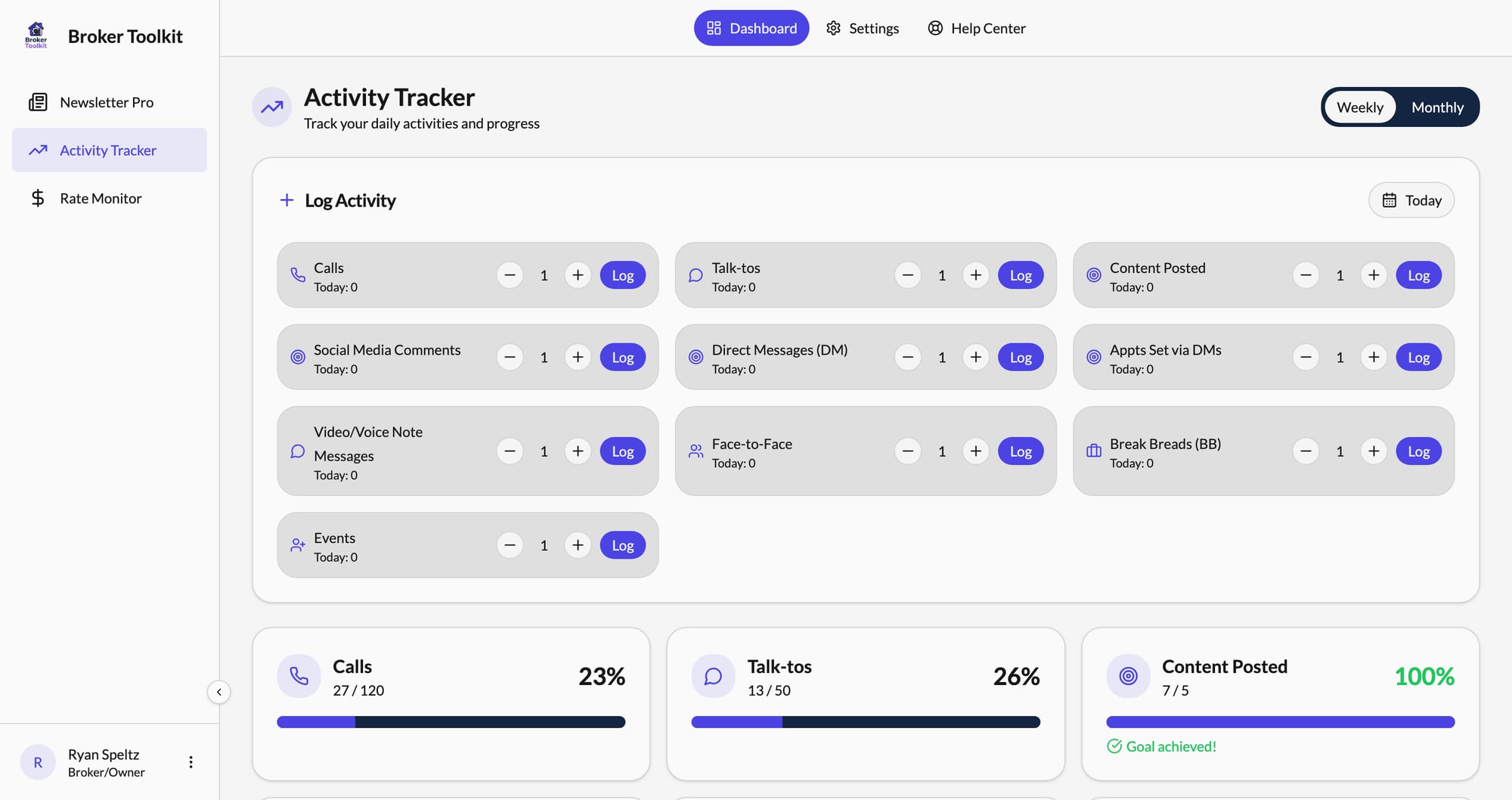Click the Events add-person icon
The height and width of the screenshot is (800, 1512).
pyautogui.click(x=297, y=544)
